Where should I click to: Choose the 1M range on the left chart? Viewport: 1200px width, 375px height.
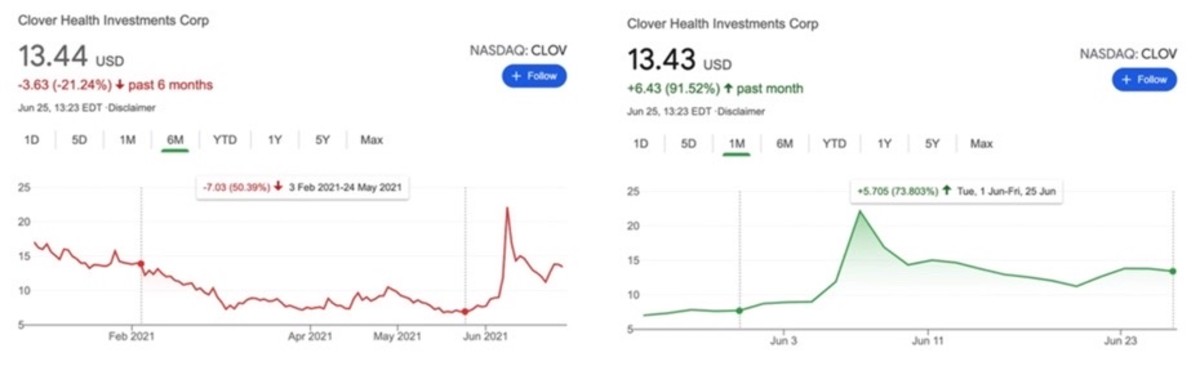127,140
